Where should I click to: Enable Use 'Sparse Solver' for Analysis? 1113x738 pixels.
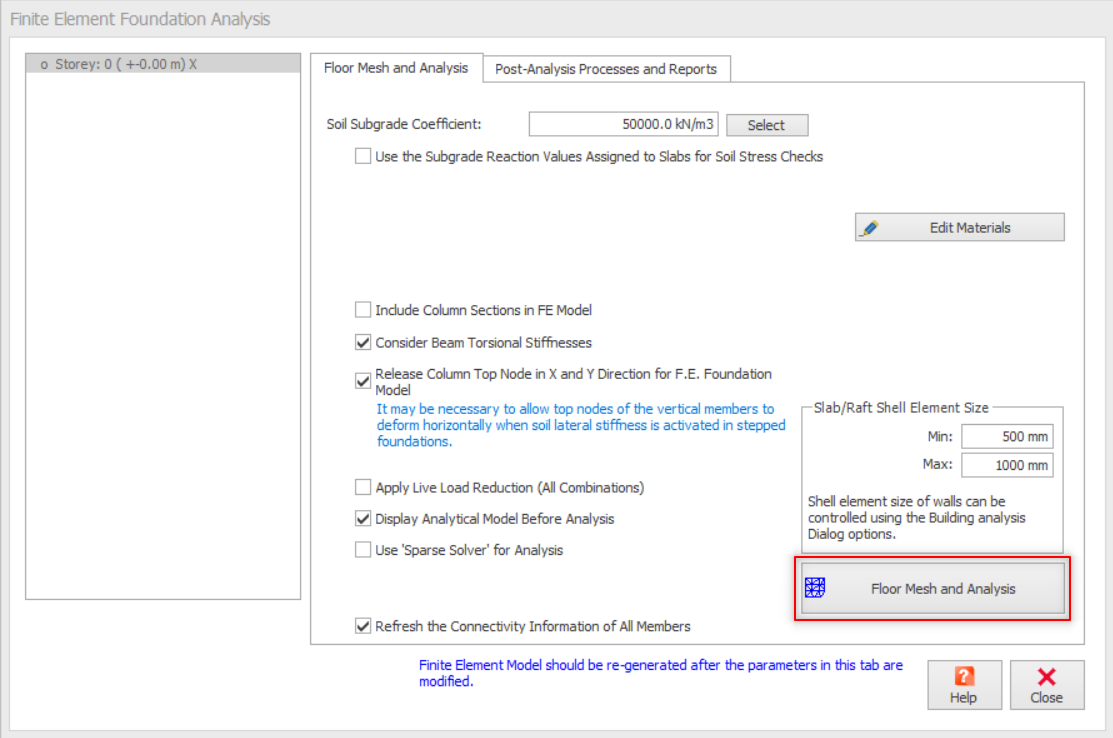(x=363, y=550)
